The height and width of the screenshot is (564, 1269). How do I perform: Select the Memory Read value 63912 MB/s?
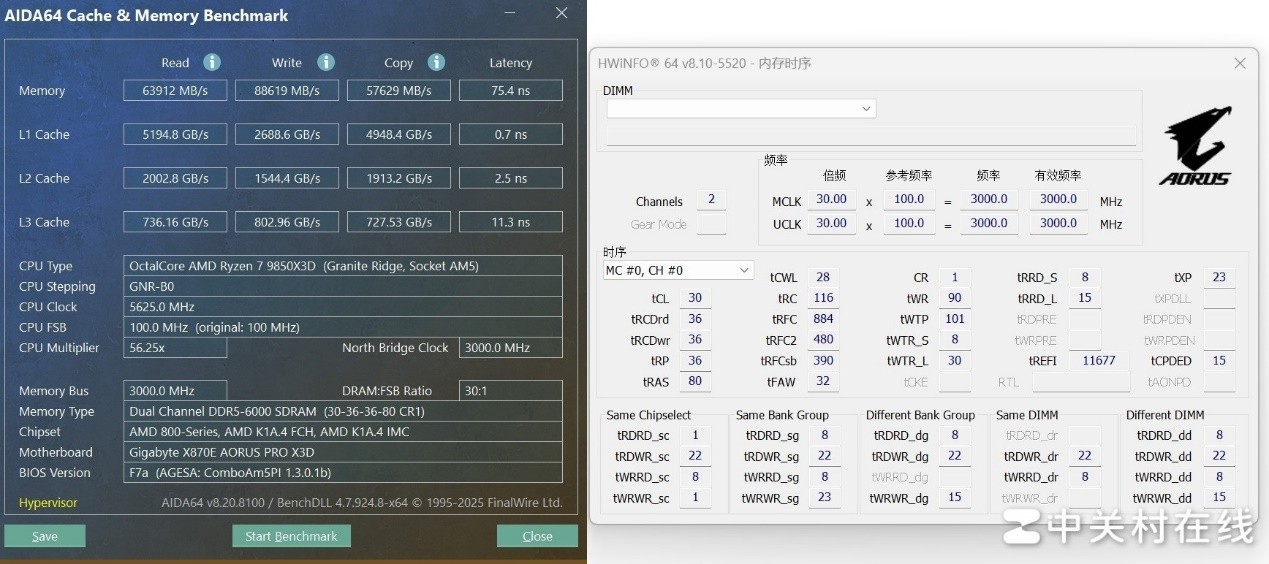click(175, 90)
